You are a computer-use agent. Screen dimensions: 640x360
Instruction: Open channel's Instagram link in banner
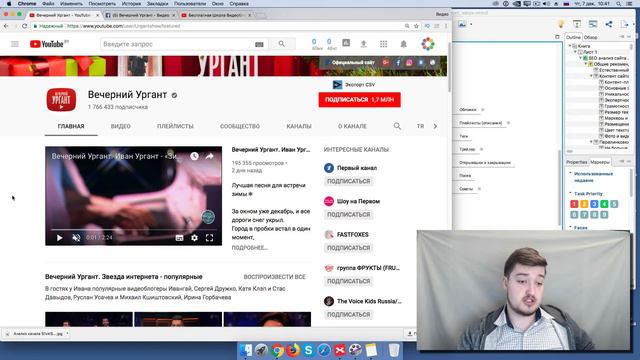point(409,62)
